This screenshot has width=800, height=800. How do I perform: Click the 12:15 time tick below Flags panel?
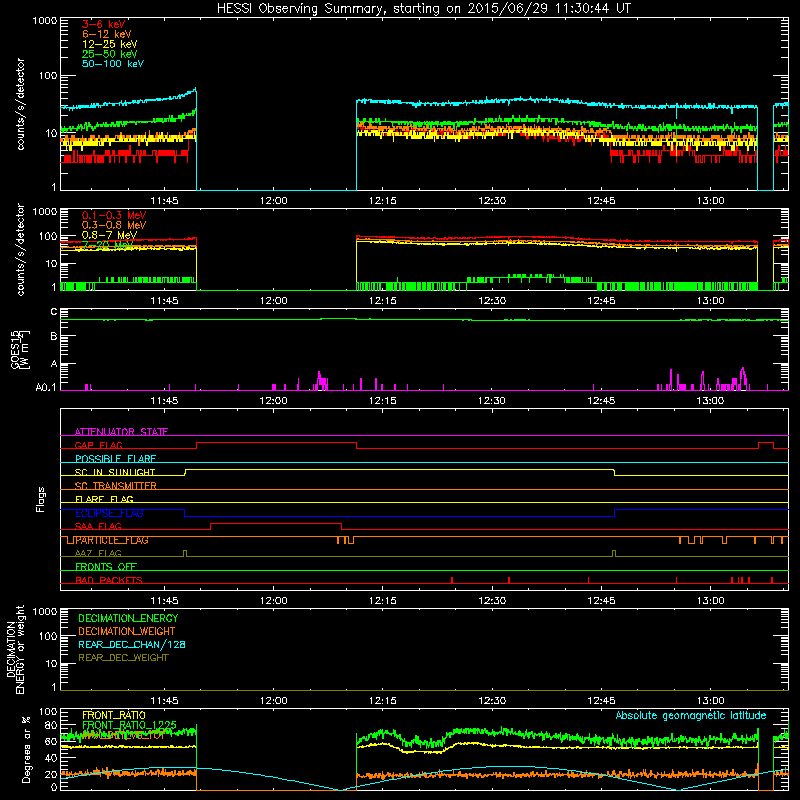[383, 601]
